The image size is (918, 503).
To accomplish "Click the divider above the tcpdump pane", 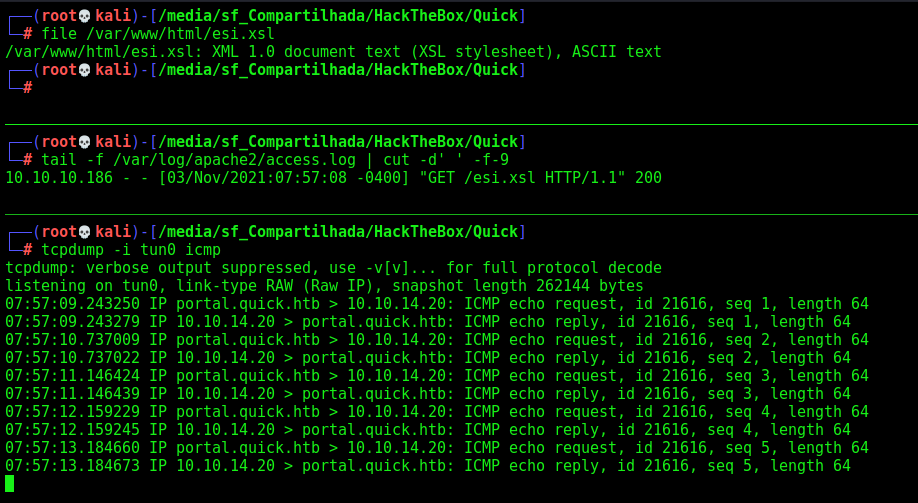I will [461, 214].
